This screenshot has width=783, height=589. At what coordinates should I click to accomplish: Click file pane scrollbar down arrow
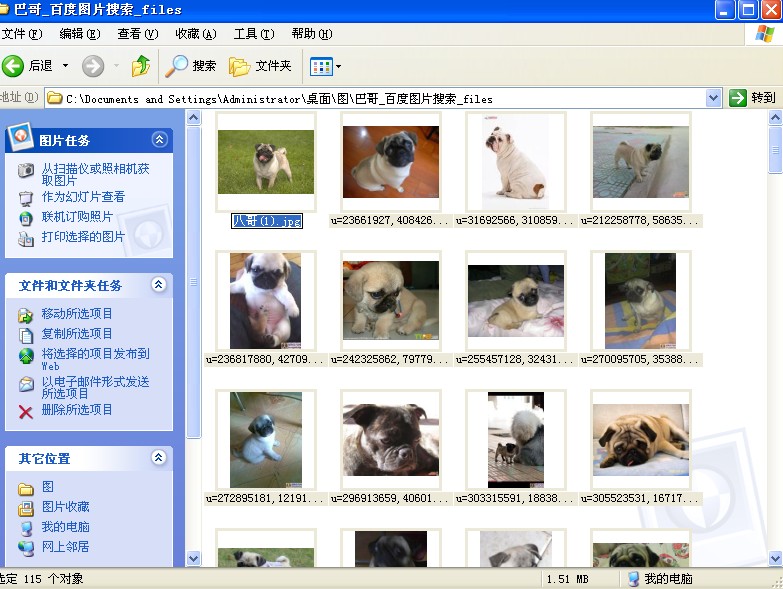click(x=775, y=558)
